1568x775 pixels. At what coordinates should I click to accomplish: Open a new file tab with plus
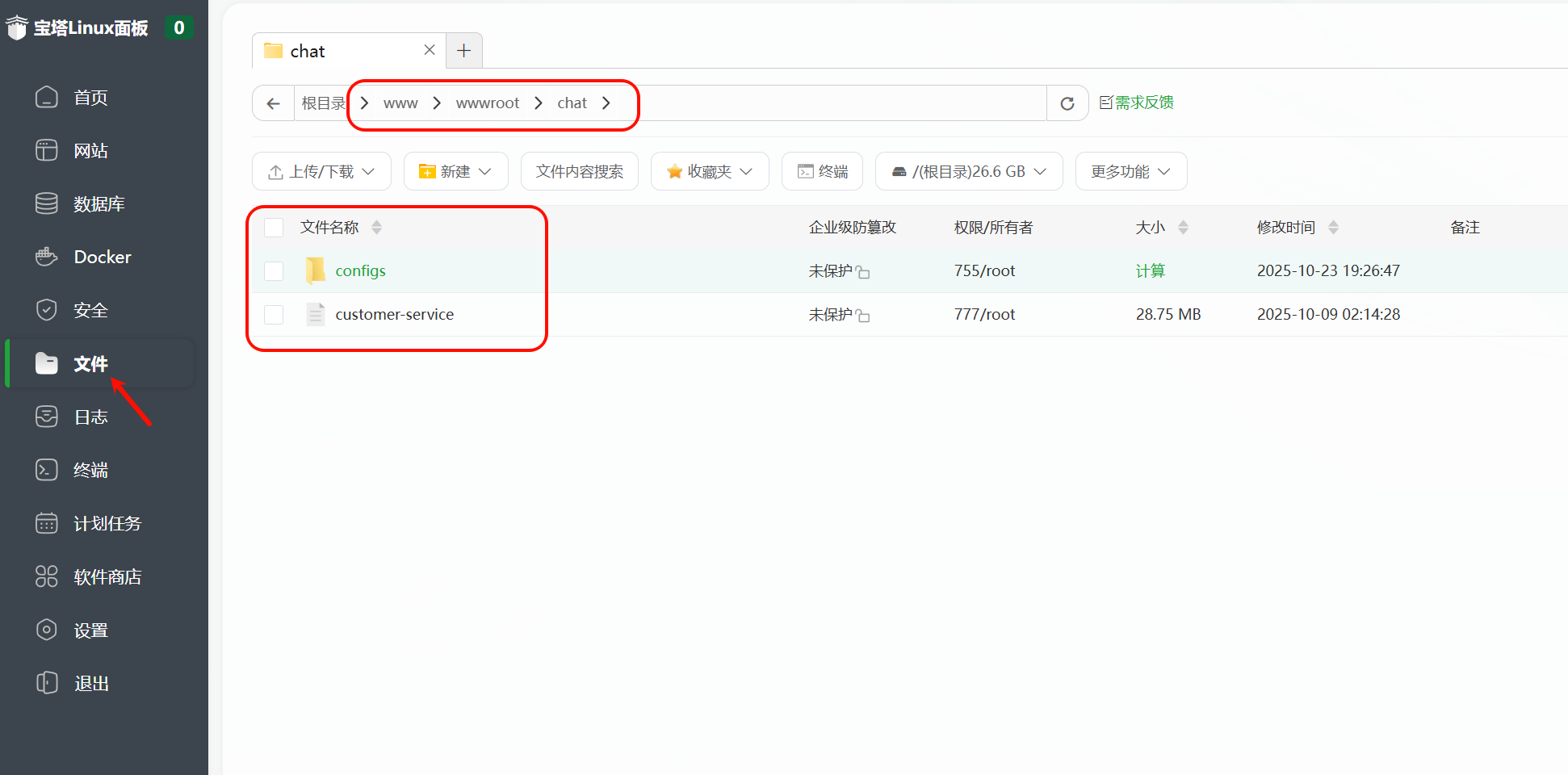coord(463,51)
